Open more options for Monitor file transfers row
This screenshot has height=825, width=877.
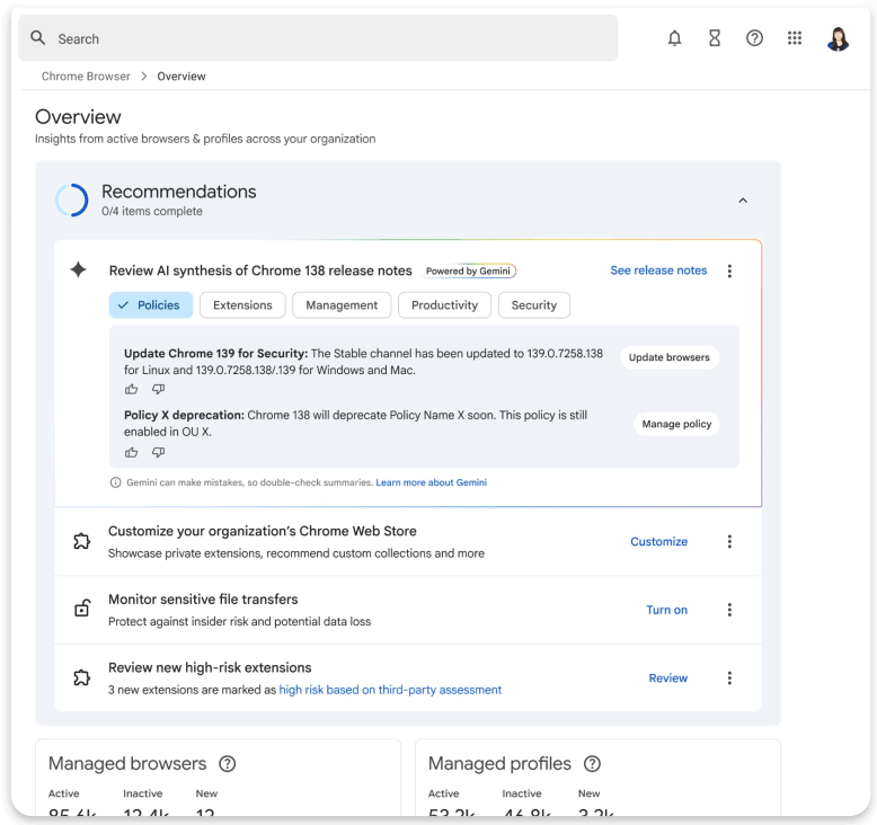[729, 610]
